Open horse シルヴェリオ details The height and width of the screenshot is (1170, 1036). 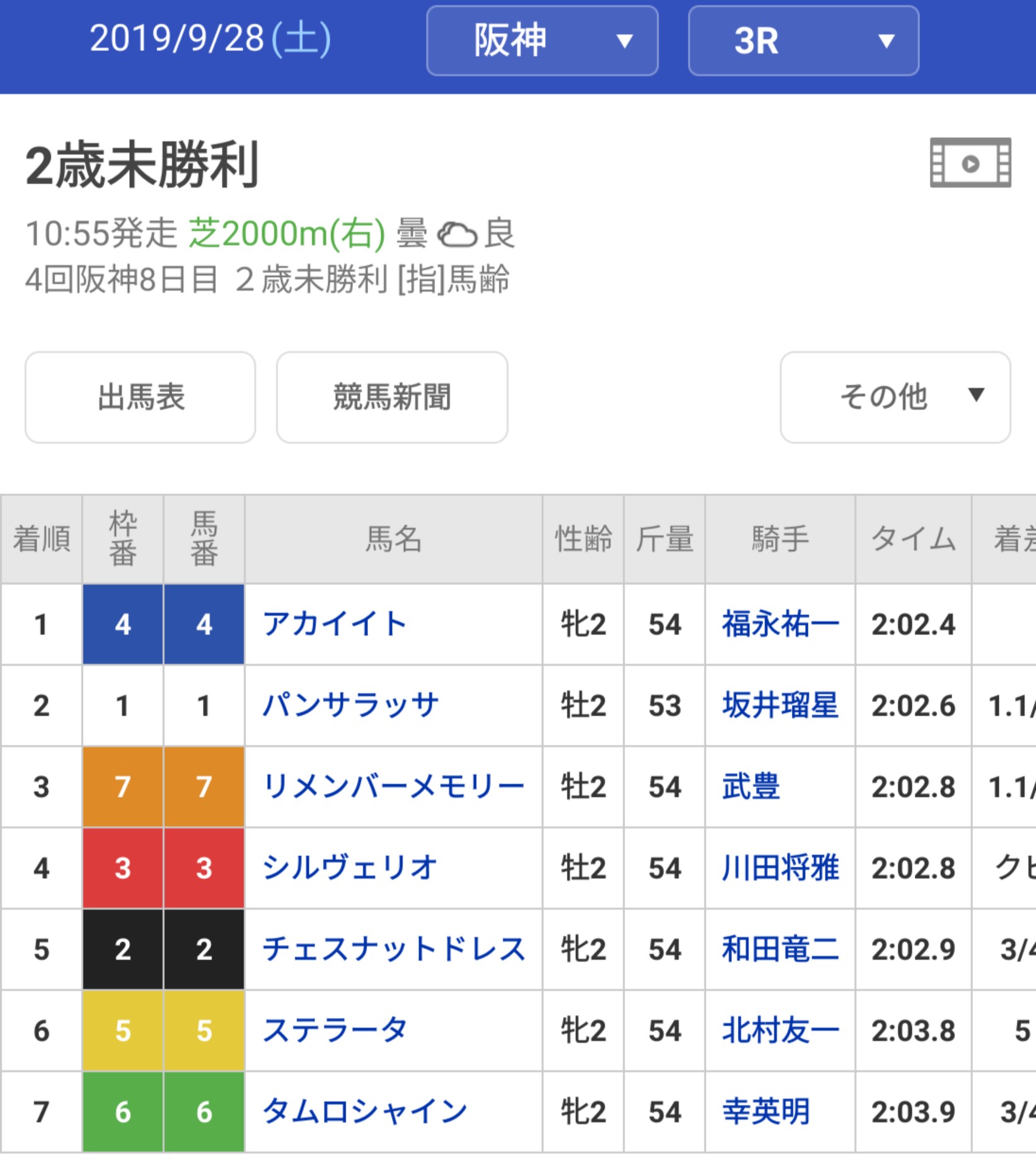(x=350, y=868)
